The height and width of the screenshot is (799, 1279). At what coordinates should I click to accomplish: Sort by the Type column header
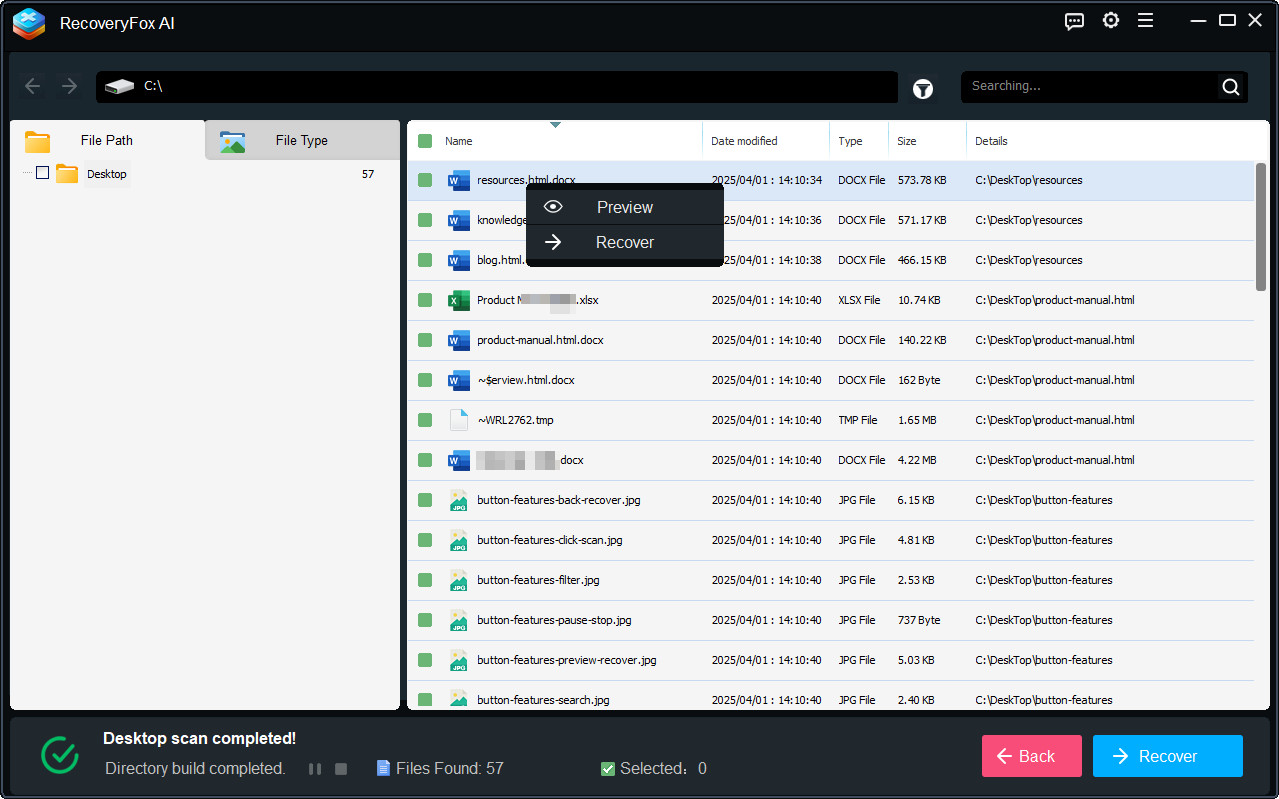point(850,141)
